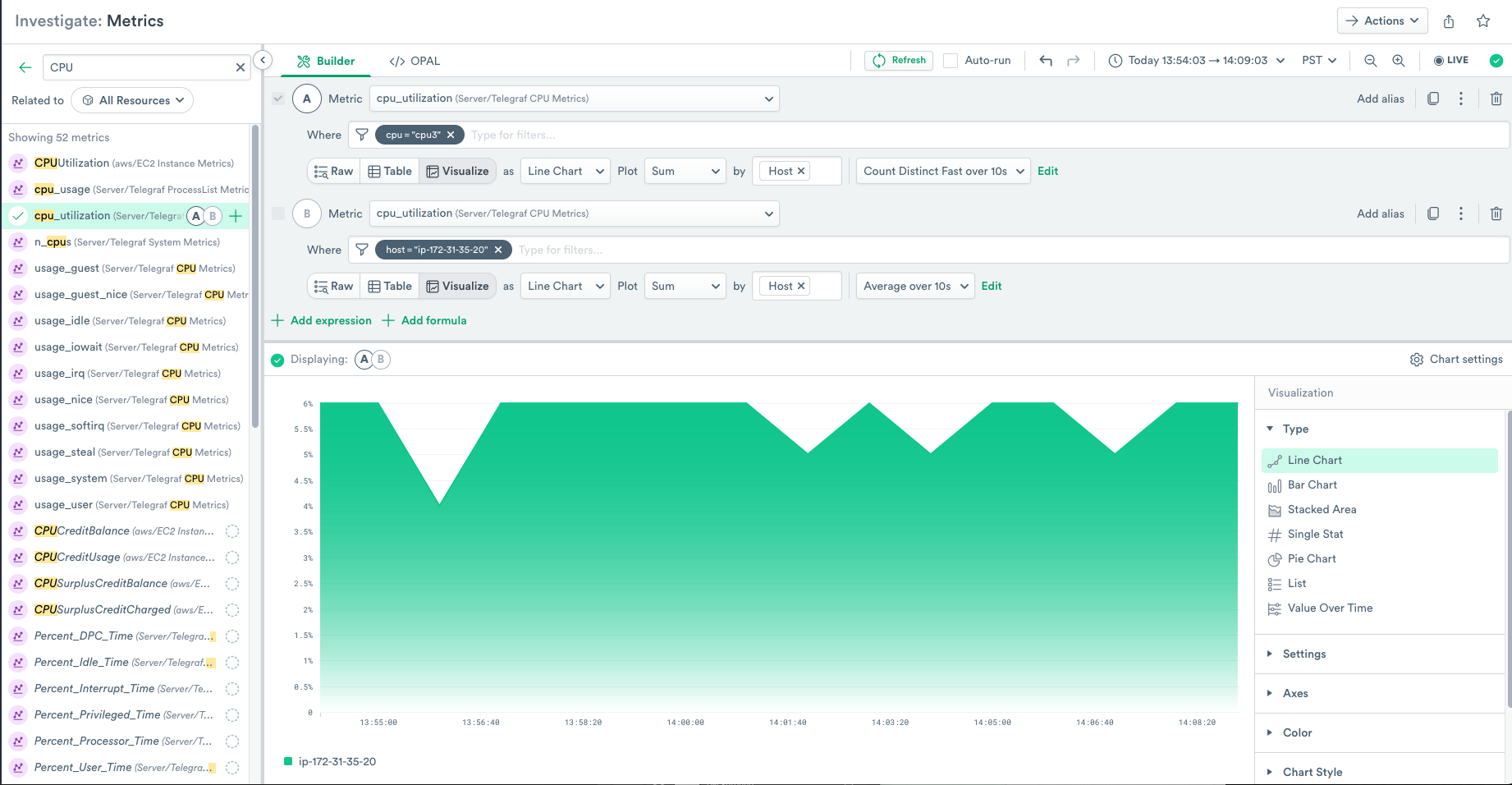1512x785 pixels.
Task: Zoom in the time range
Action: click(1399, 61)
